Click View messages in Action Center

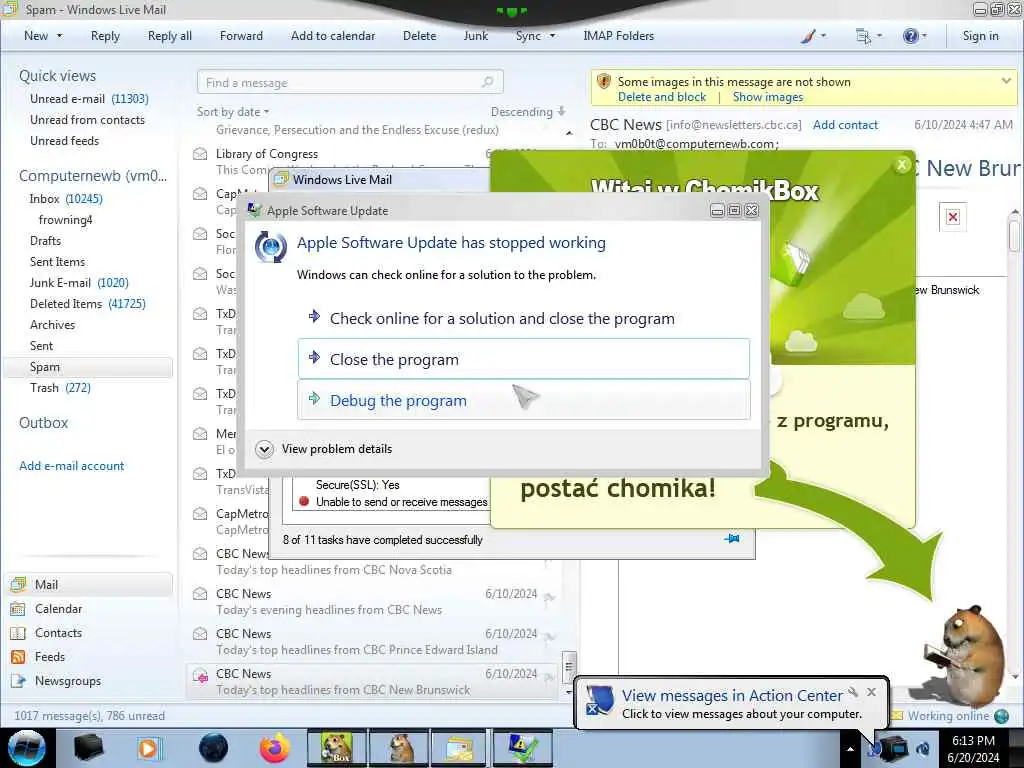[732, 696]
